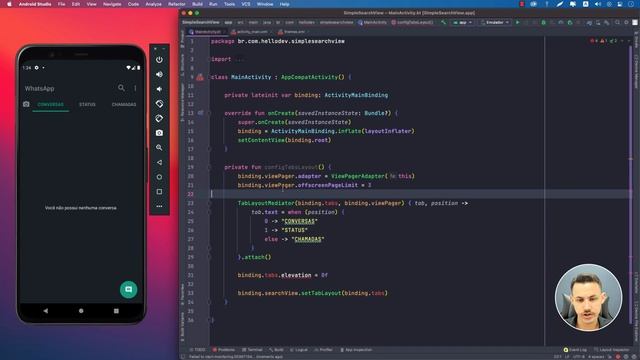The width and height of the screenshot is (640, 360).
Task: Click the emulator toolbar back triangle
Action: (x=159, y=162)
